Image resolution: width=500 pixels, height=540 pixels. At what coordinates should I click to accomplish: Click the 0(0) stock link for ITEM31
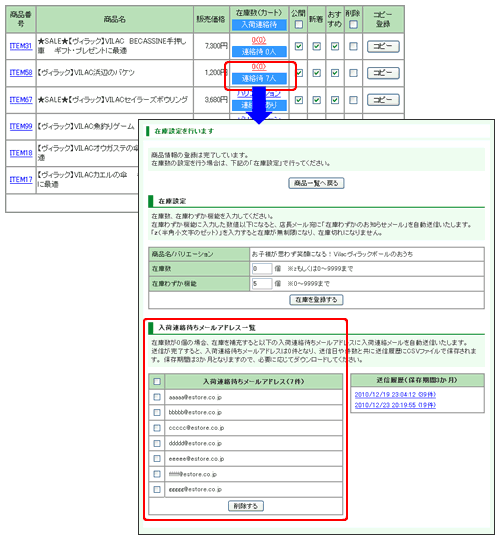(x=259, y=40)
